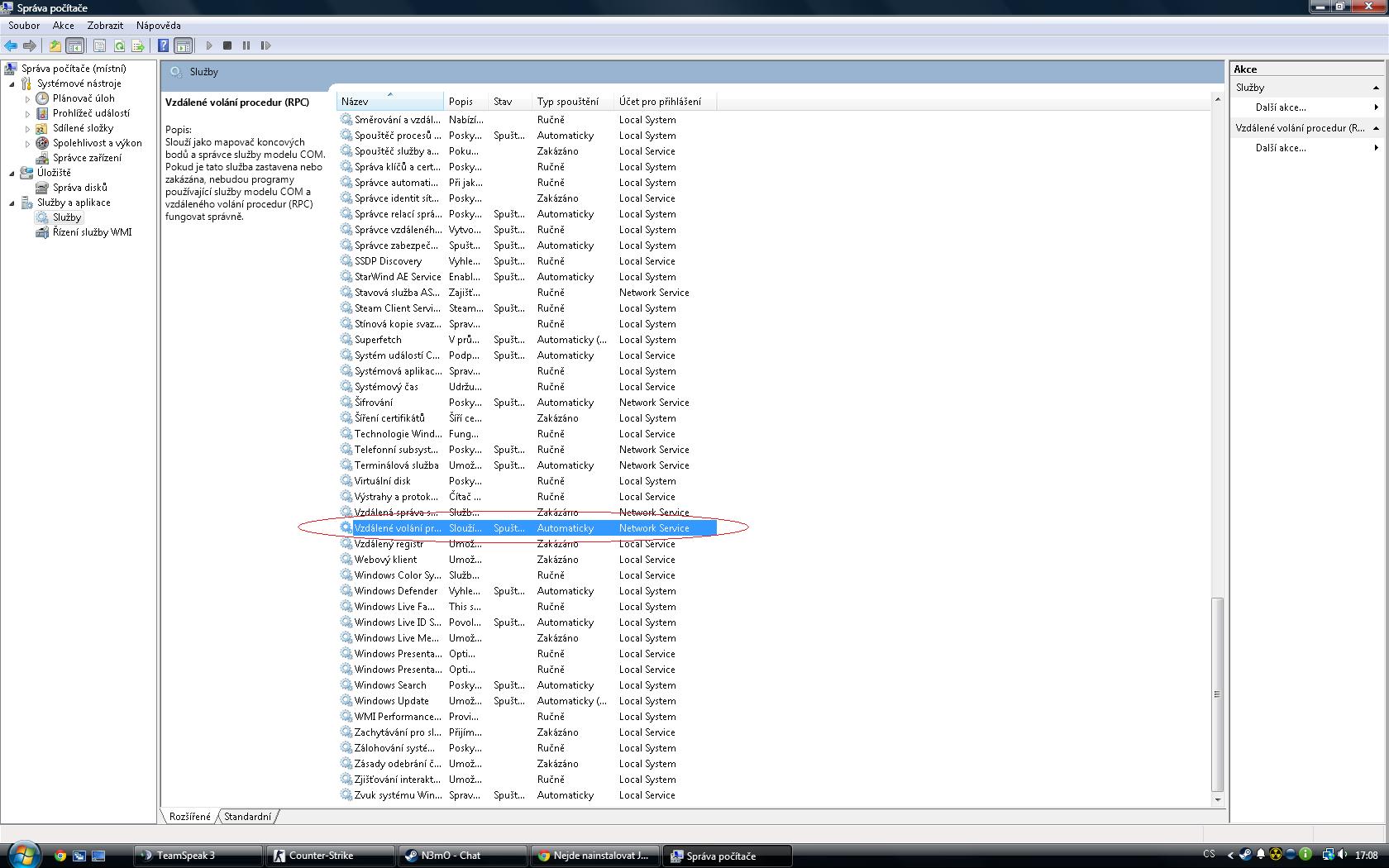Switch to Counter-Strike in the taskbar
Screen dimensions: 1389x868
pos(331,856)
